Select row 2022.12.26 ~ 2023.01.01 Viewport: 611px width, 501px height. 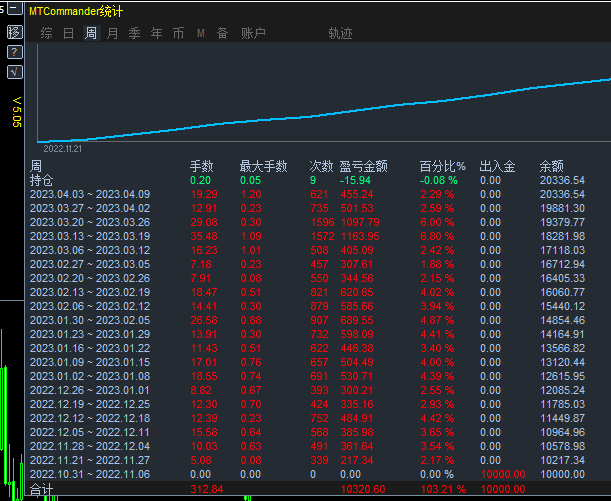[x=90, y=390]
